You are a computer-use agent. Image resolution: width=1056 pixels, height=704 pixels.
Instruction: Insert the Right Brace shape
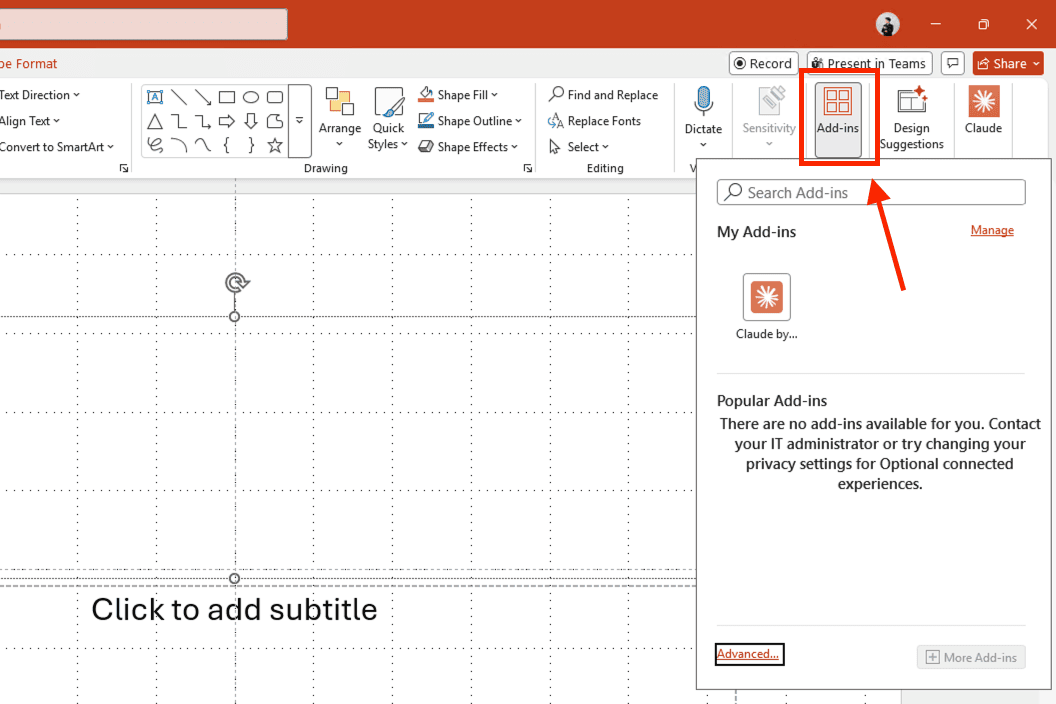pos(251,145)
